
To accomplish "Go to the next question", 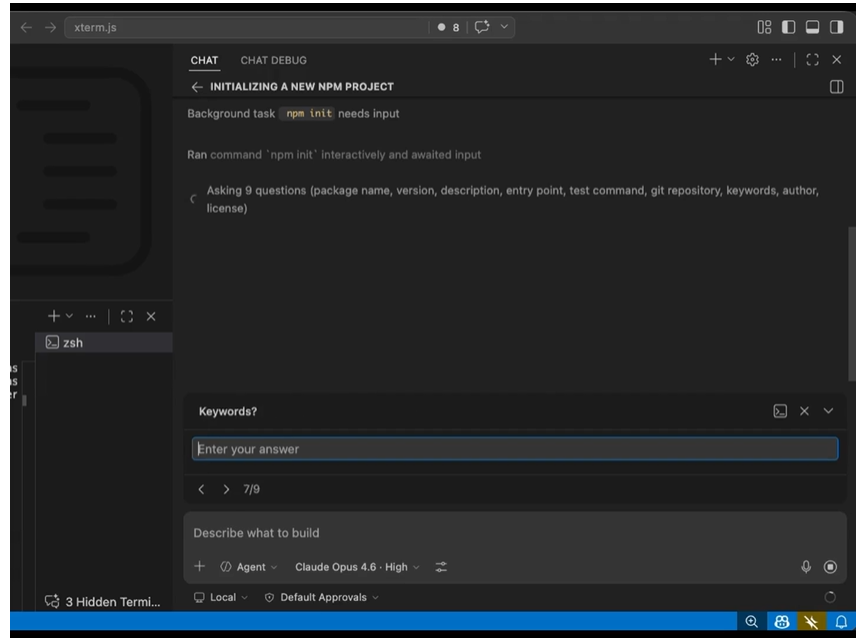I will 226,489.
